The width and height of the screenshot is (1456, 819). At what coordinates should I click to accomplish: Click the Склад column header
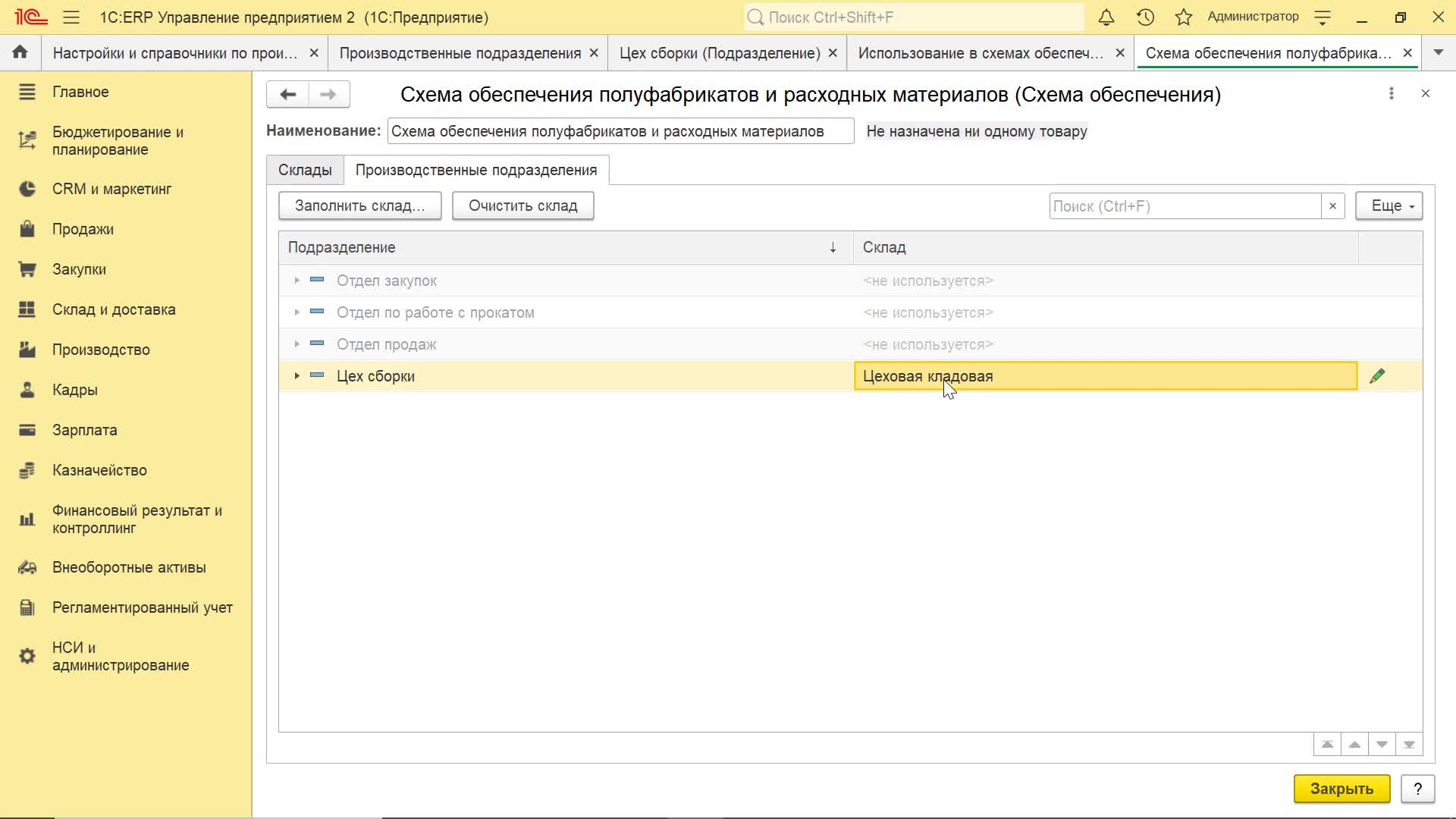1106,247
